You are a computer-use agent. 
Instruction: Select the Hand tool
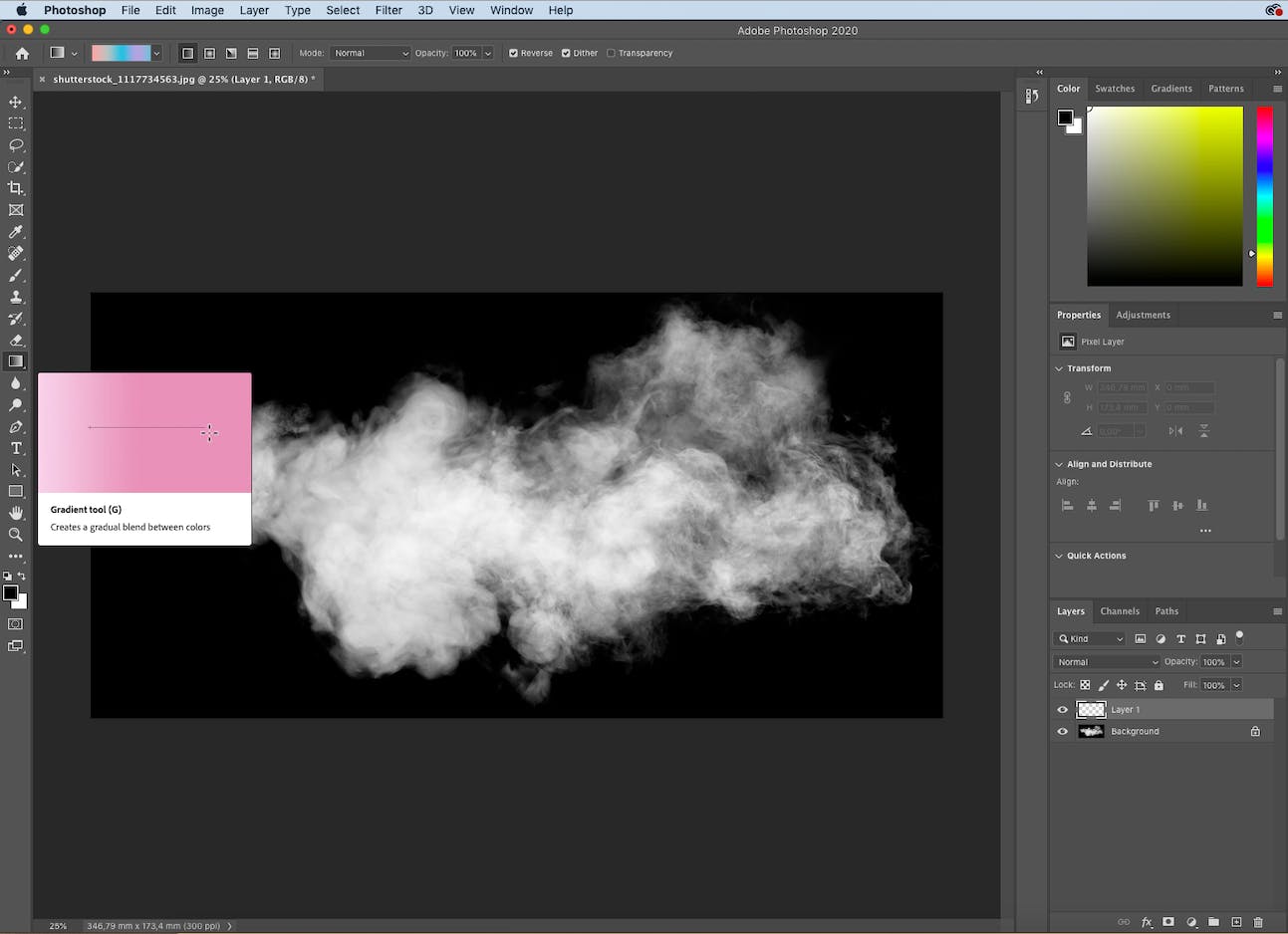16,513
